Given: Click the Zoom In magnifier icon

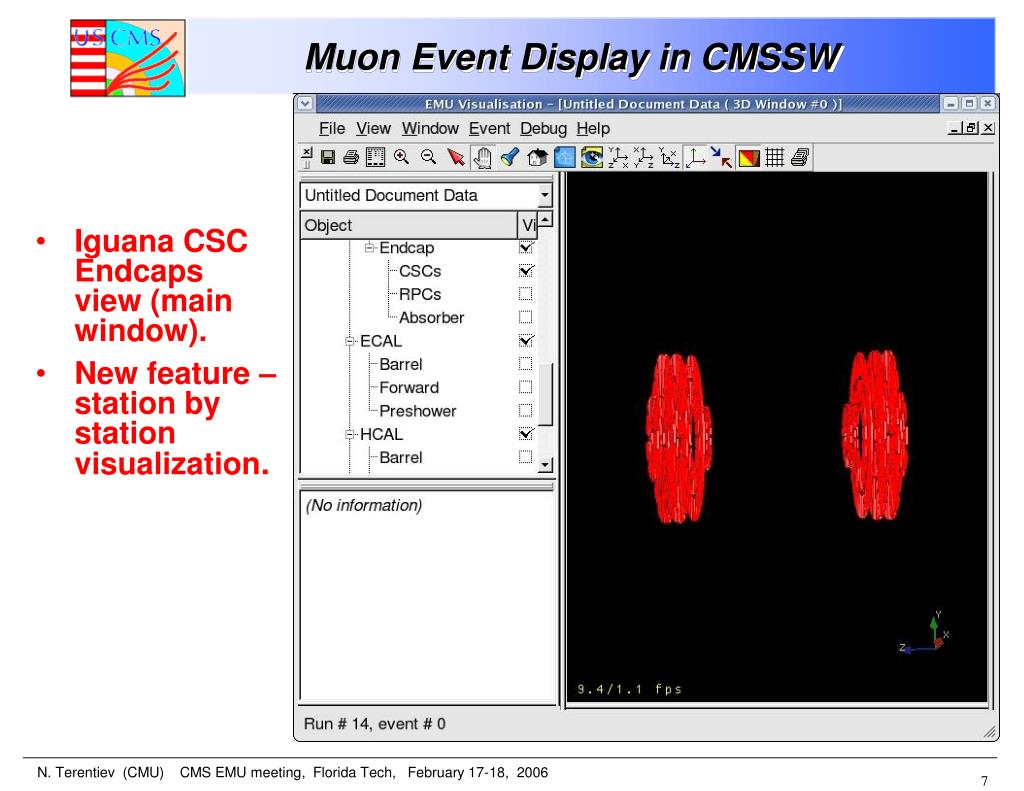Looking at the screenshot, I should pyautogui.click(x=401, y=157).
